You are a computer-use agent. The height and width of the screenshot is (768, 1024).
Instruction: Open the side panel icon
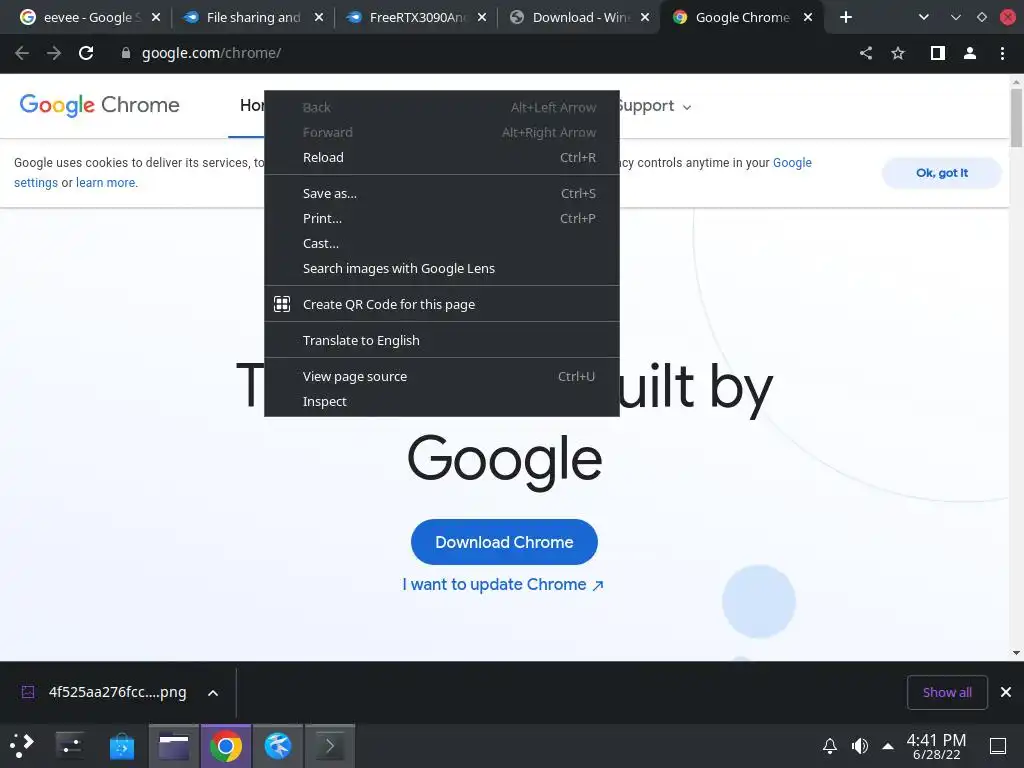tap(938, 53)
